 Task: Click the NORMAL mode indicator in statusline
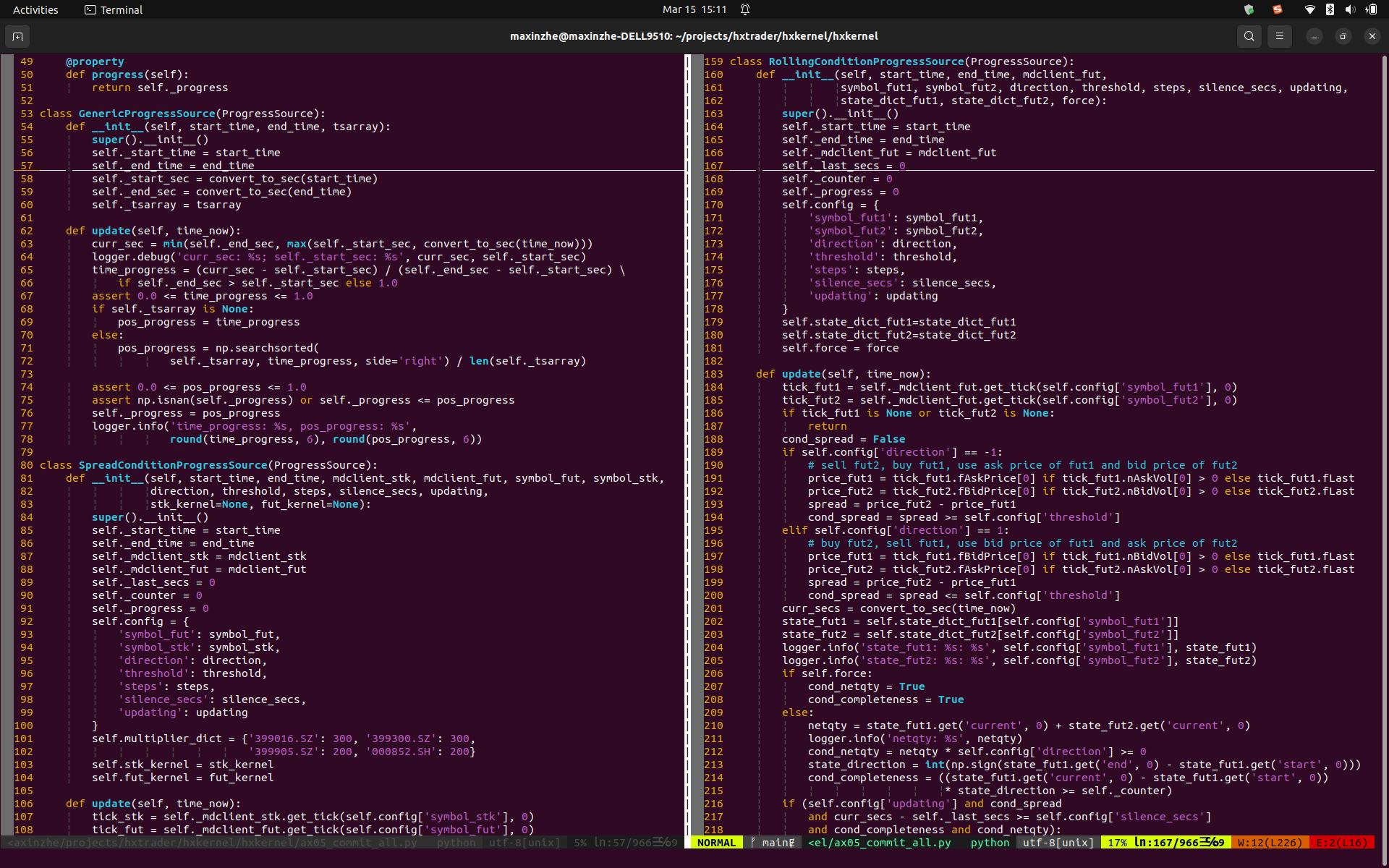(x=716, y=843)
